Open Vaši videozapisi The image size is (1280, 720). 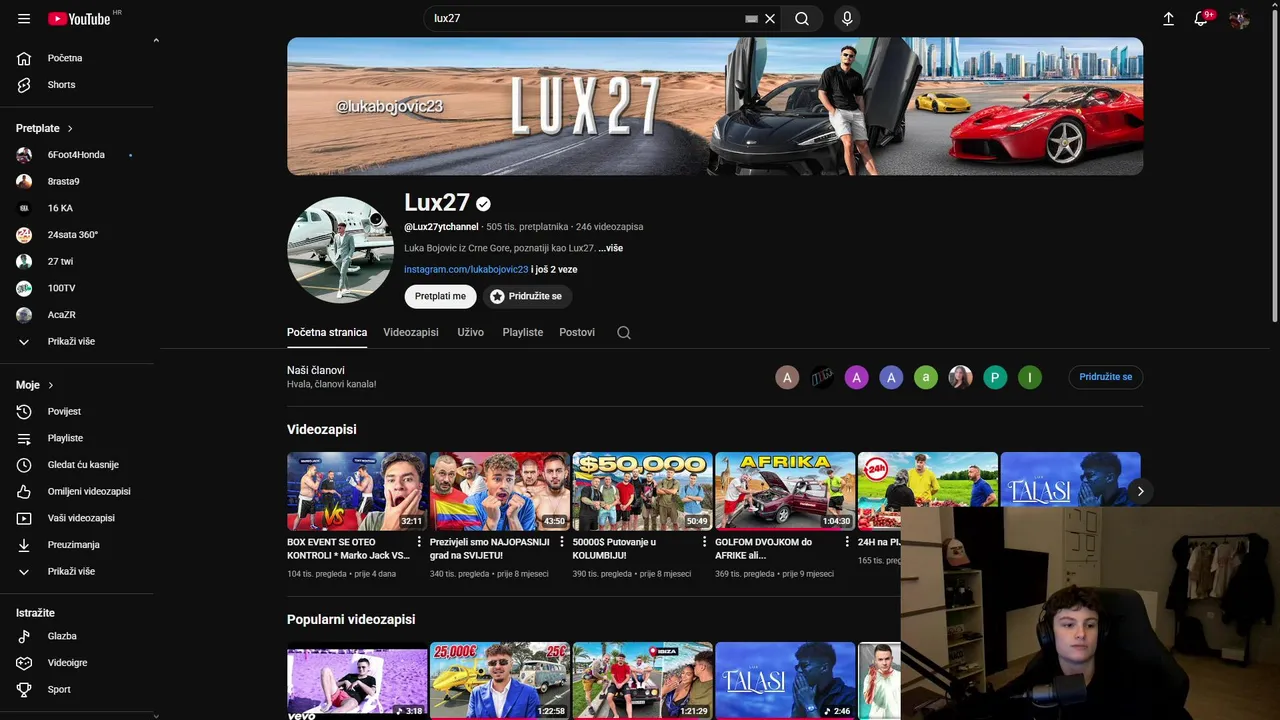[80, 518]
